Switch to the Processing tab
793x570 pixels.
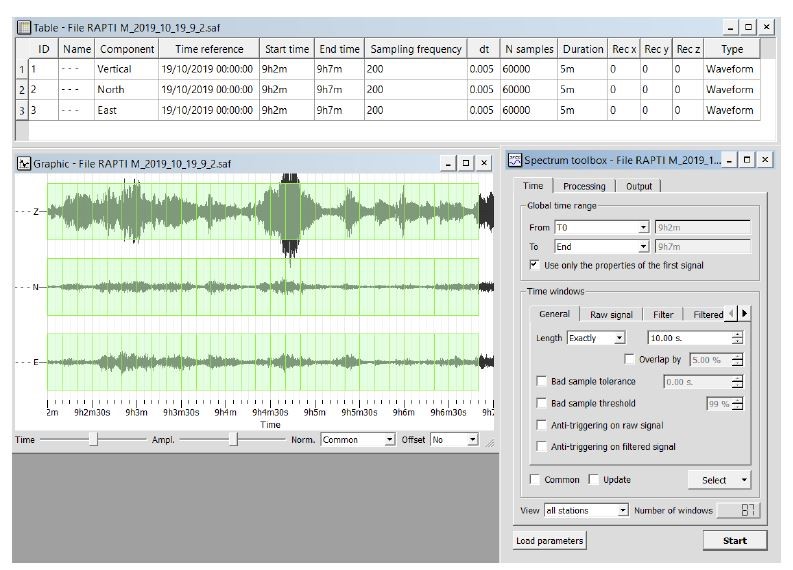pos(583,186)
